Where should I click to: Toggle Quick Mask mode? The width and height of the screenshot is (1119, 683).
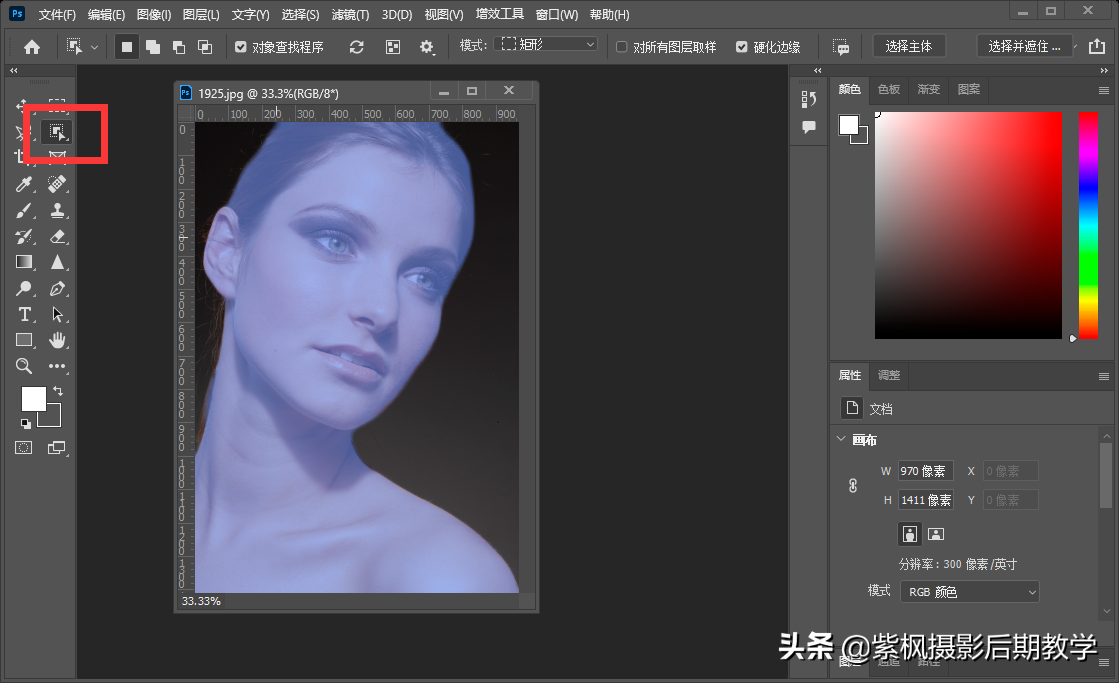click(x=24, y=447)
